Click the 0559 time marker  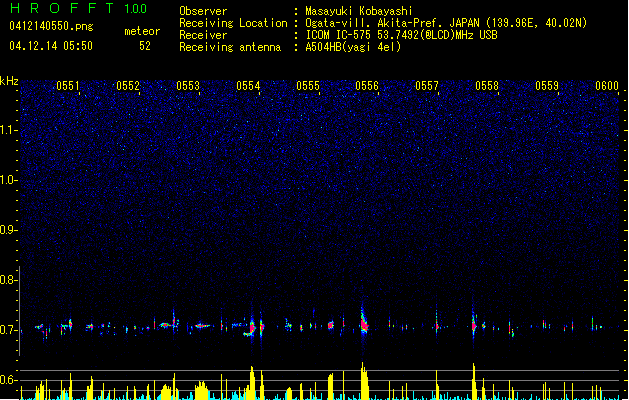(547, 86)
